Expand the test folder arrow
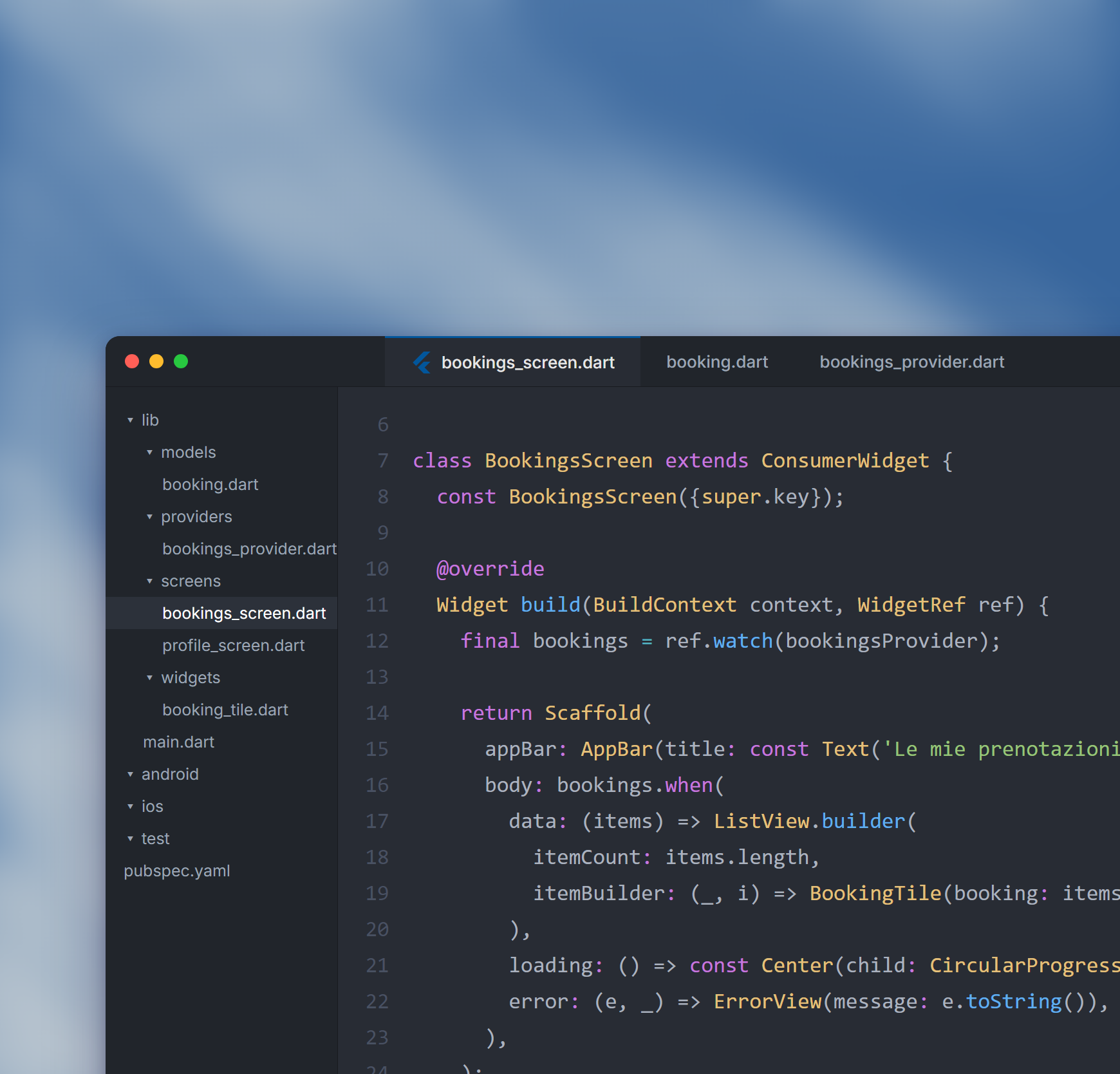The height and width of the screenshot is (1074, 1120). click(x=130, y=839)
